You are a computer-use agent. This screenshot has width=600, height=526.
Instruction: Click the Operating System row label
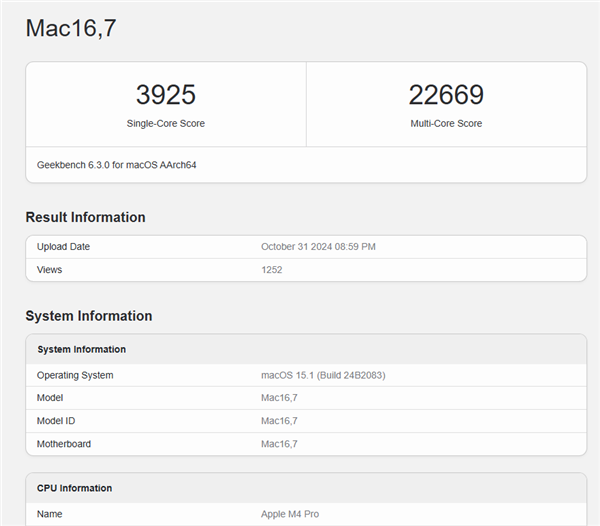point(75,376)
